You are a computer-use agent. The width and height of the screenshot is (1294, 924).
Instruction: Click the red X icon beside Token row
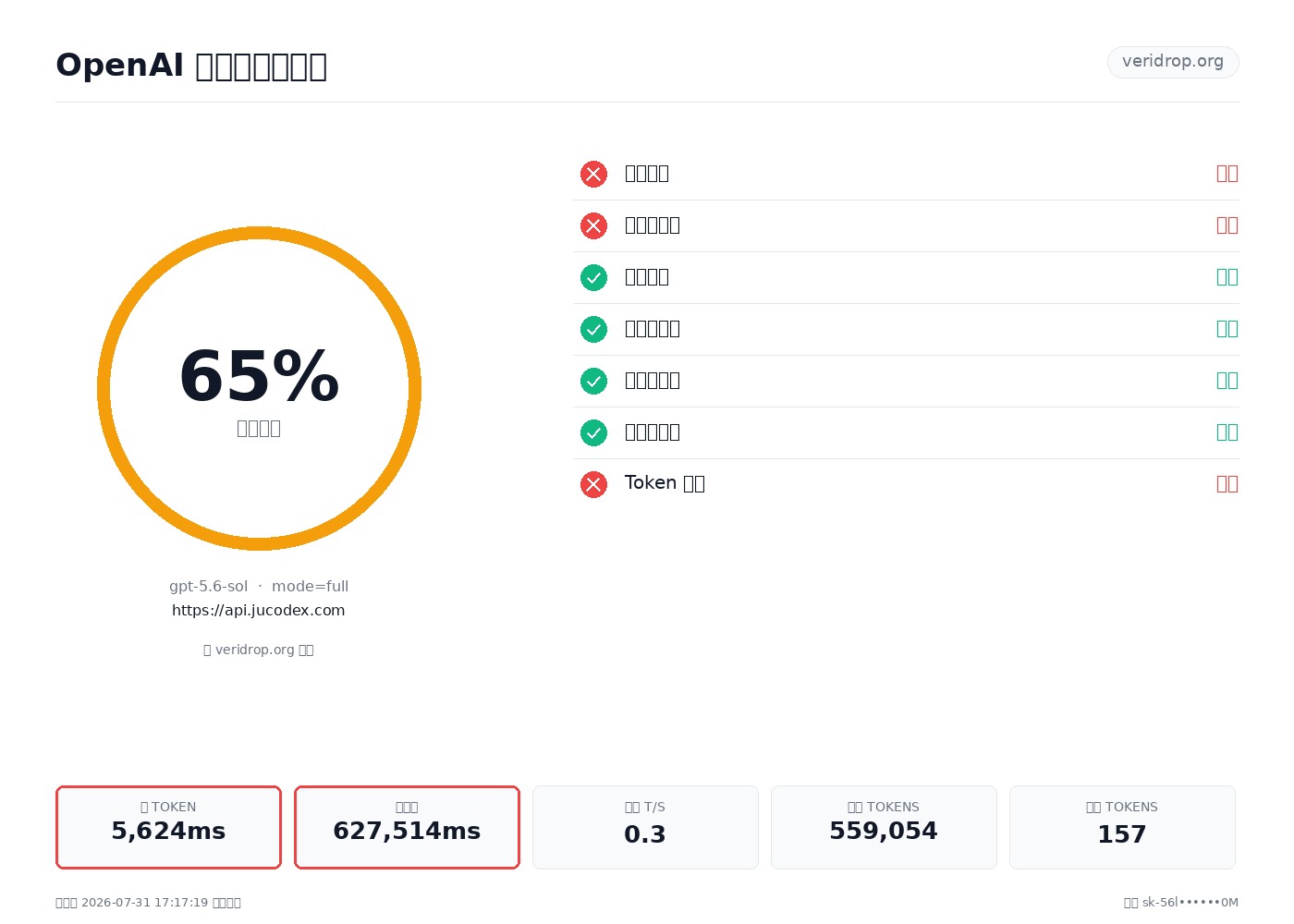(x=593, y=484)
